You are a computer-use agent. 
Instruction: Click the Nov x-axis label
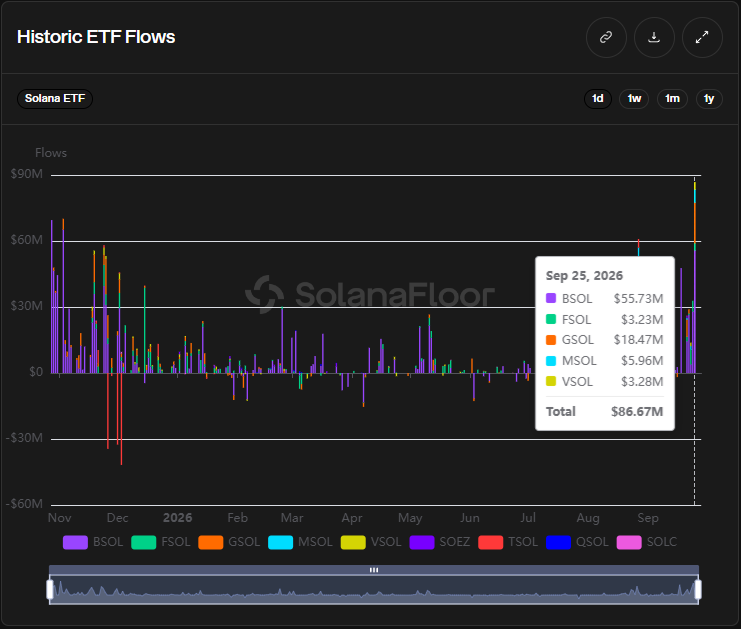point(60,518)
